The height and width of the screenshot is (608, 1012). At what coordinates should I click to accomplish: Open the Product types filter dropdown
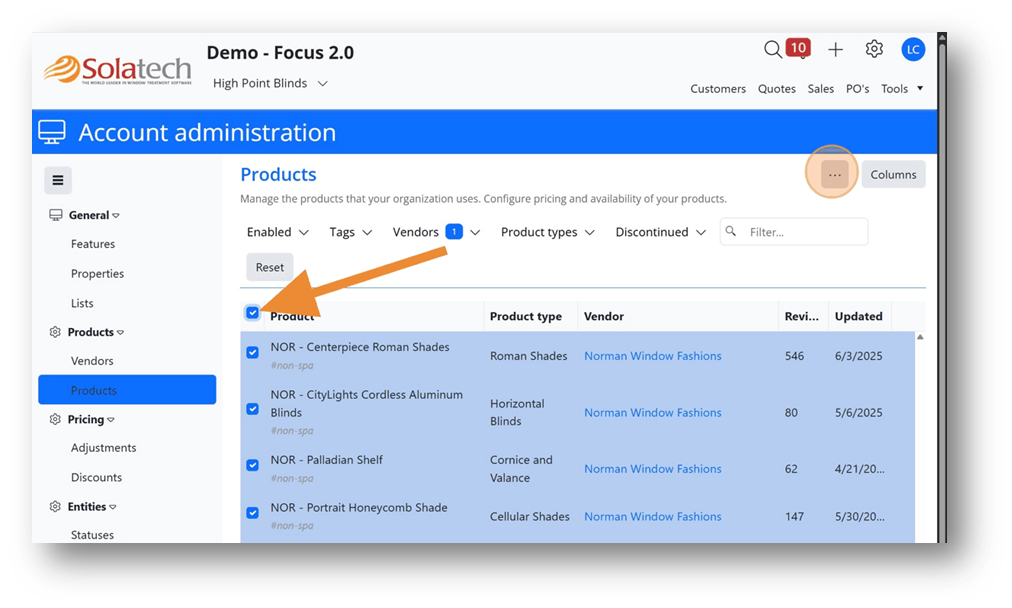(x=547, y=232)
